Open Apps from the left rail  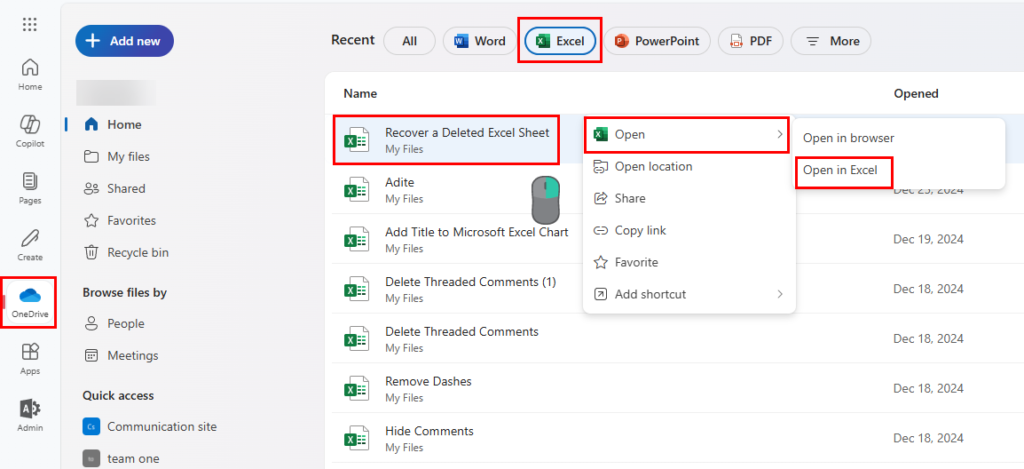coord(30,359)
